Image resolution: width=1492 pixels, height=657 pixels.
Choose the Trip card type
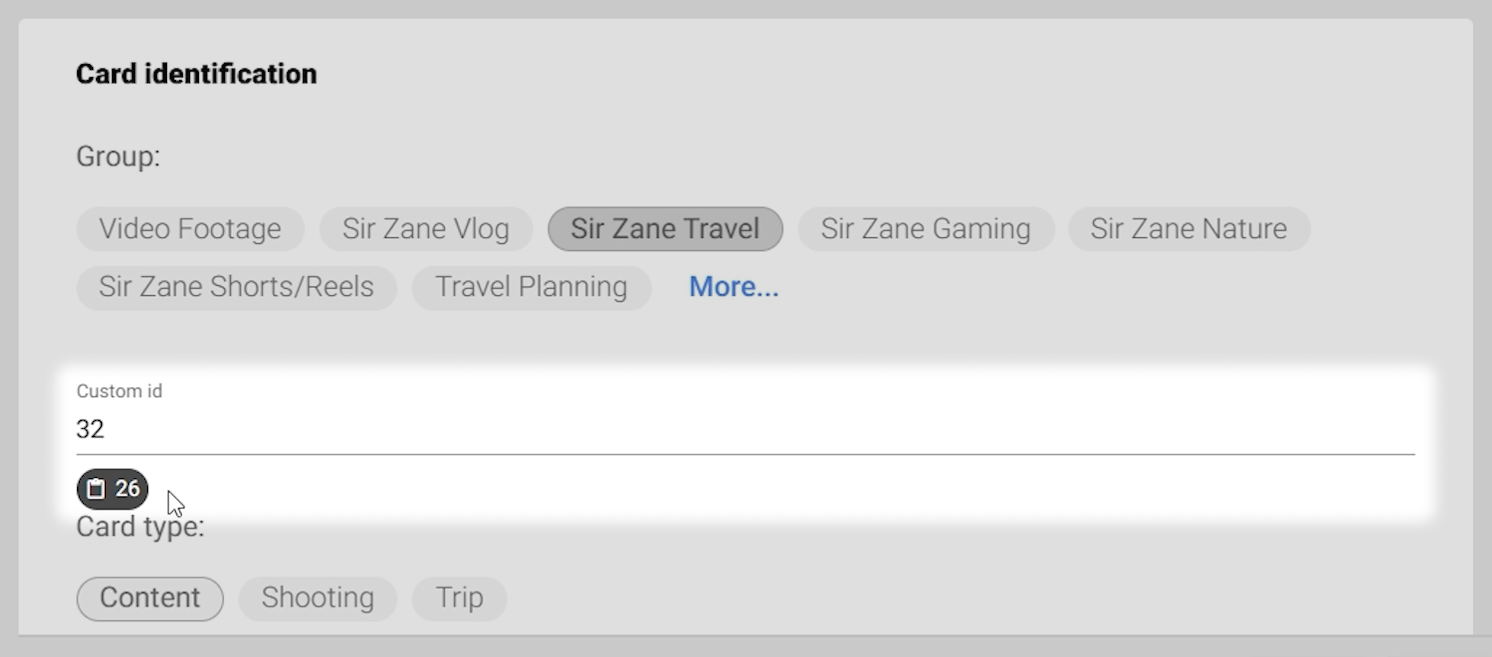(x=459, y=598)
